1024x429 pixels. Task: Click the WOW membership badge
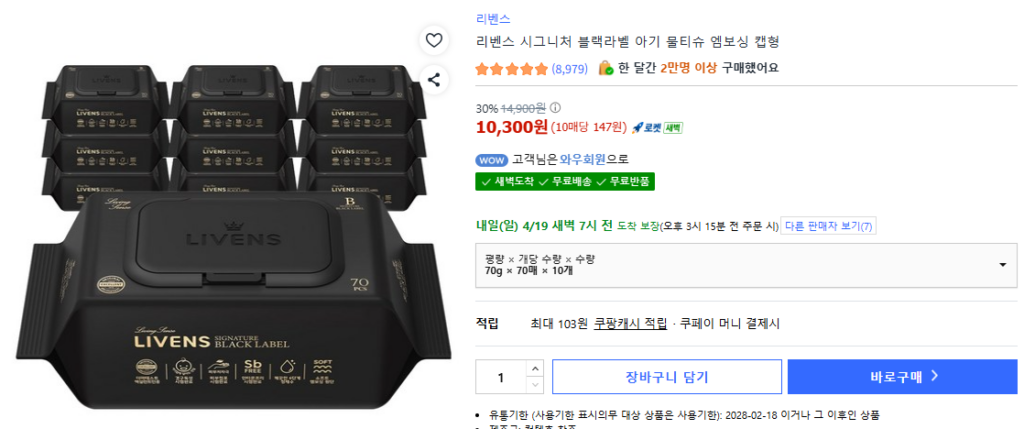point(491,159)
